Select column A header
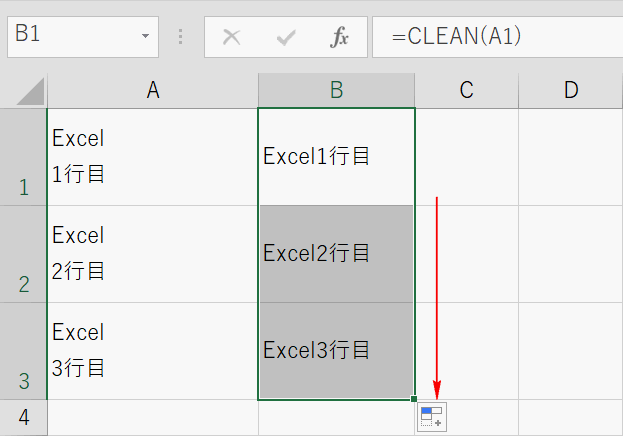The image size is (623, 436). tap(153, 90)
